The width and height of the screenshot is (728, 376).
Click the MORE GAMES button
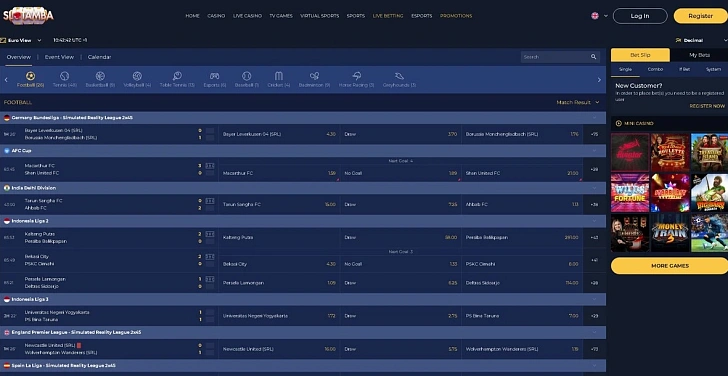pos(670,266)
